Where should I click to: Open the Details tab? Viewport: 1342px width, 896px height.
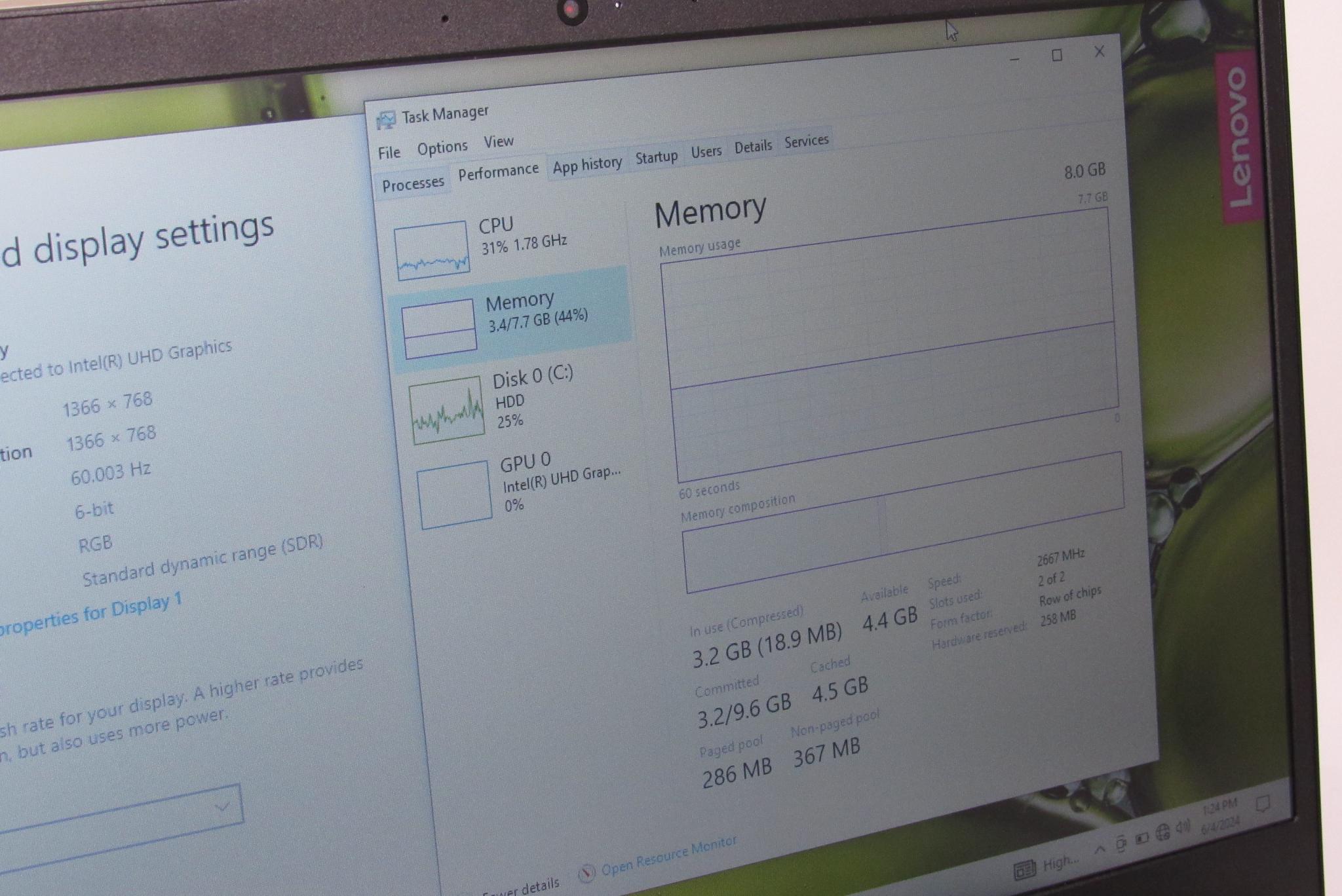tap(752, 146)
